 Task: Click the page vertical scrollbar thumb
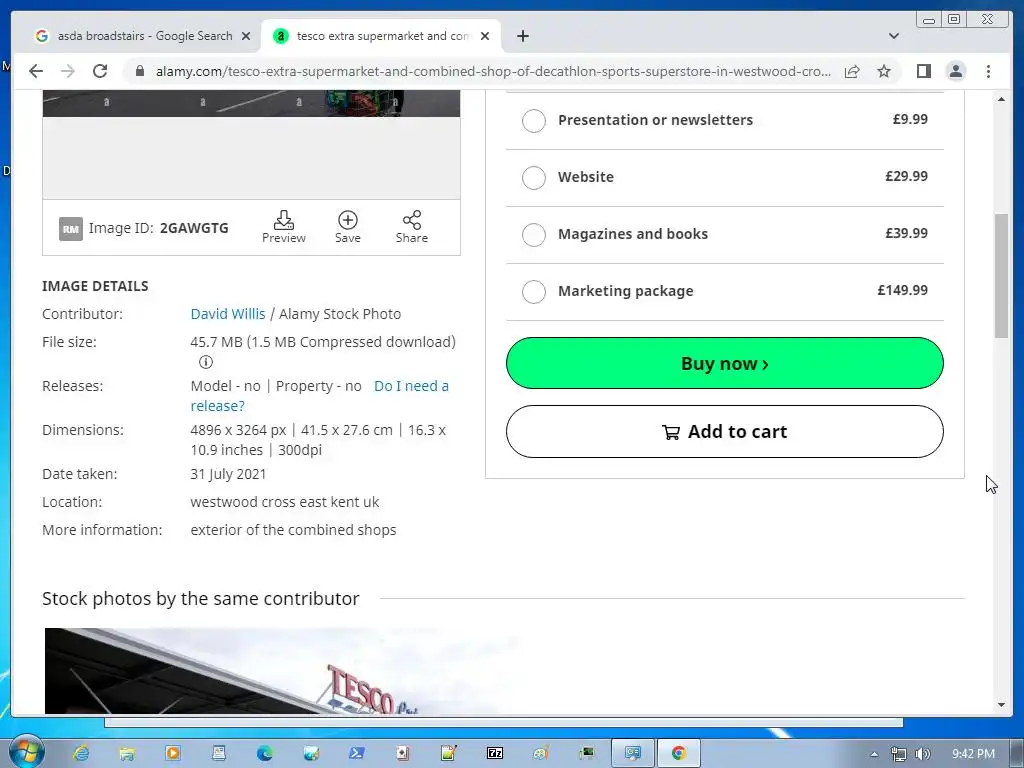1001,276
